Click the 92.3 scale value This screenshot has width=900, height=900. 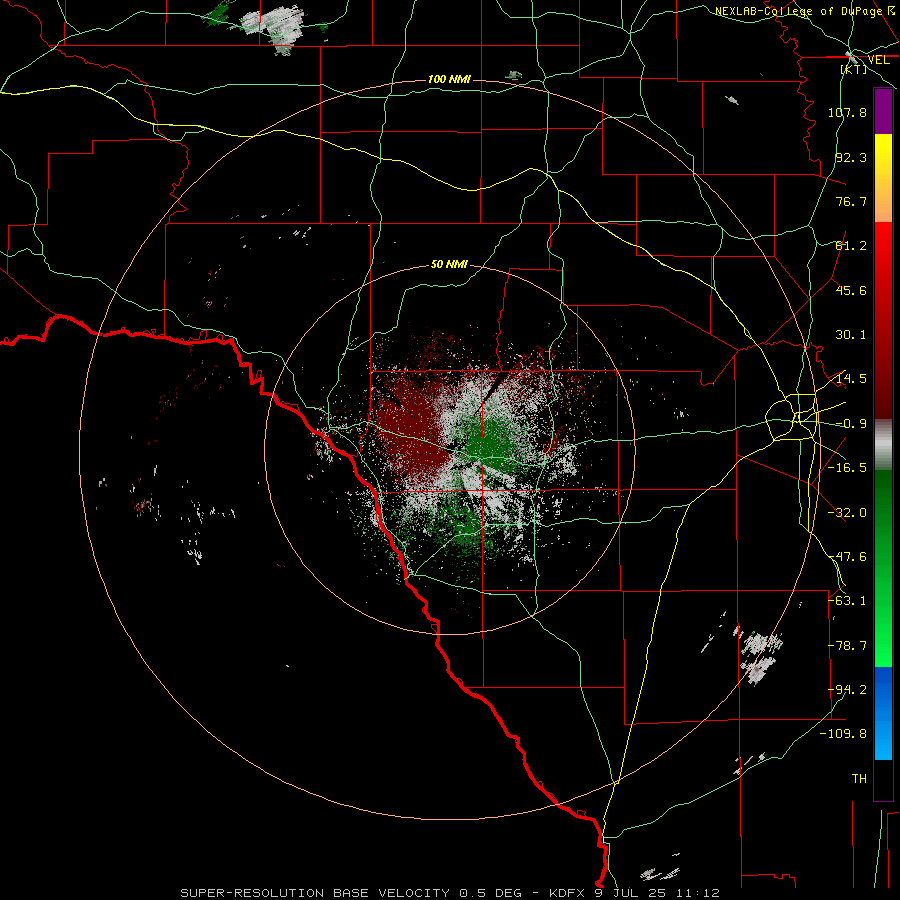click(x=851, y=157)
